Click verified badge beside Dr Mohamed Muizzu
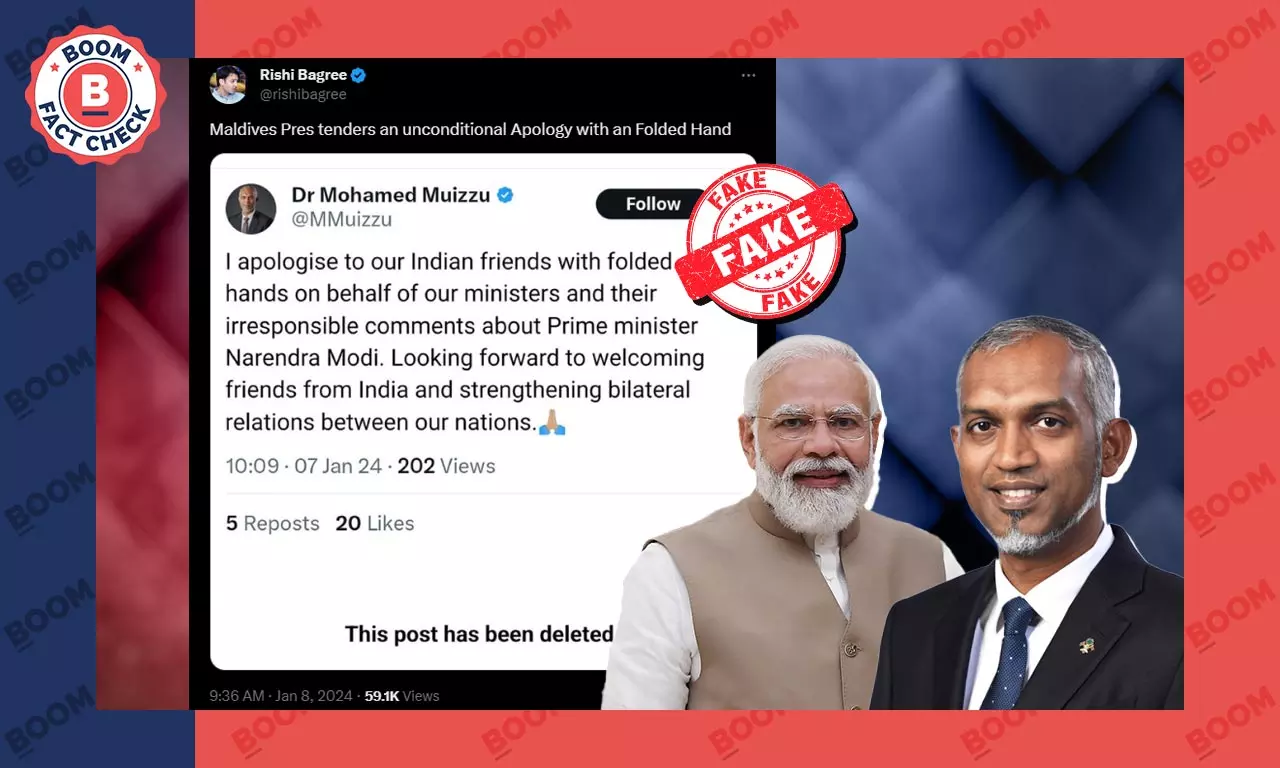 506,195
